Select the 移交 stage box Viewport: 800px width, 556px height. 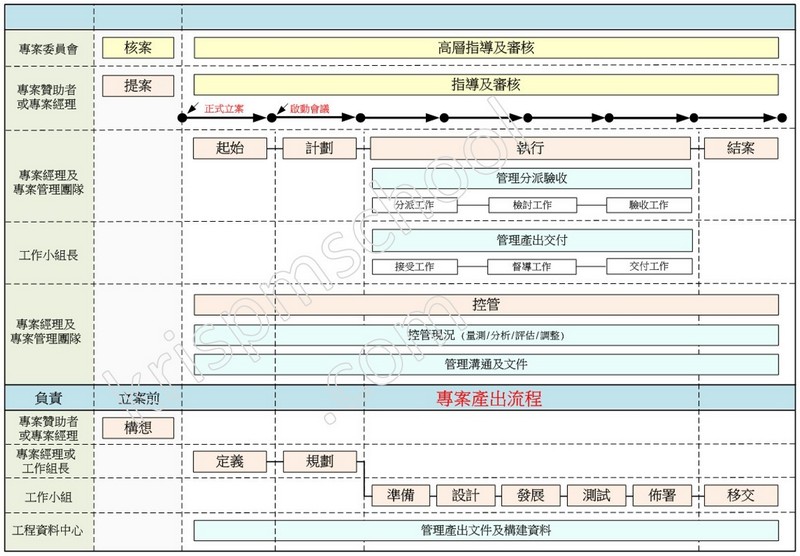(740, 496)
